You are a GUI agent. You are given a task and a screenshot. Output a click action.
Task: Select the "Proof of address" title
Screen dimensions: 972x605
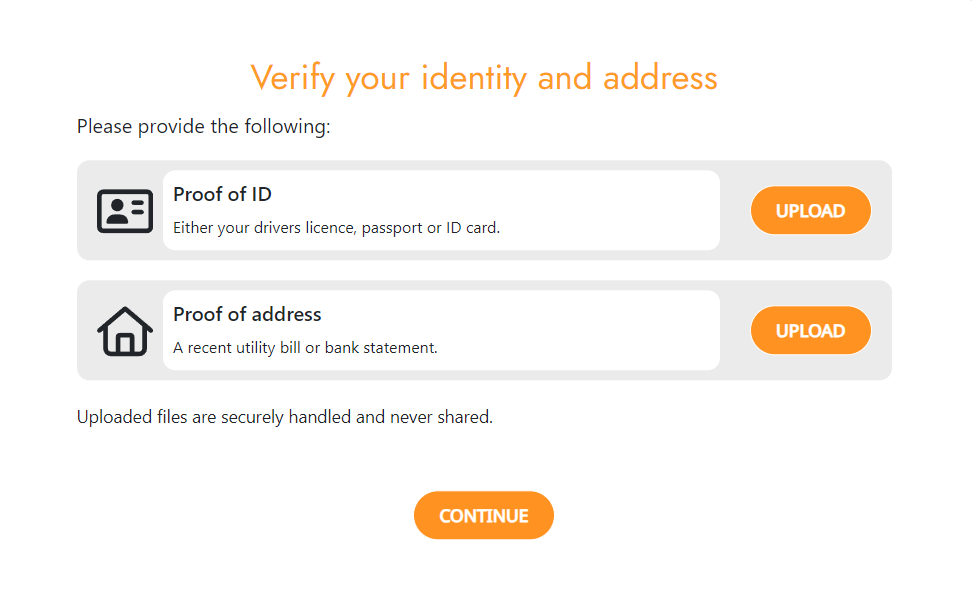(247, 314)
